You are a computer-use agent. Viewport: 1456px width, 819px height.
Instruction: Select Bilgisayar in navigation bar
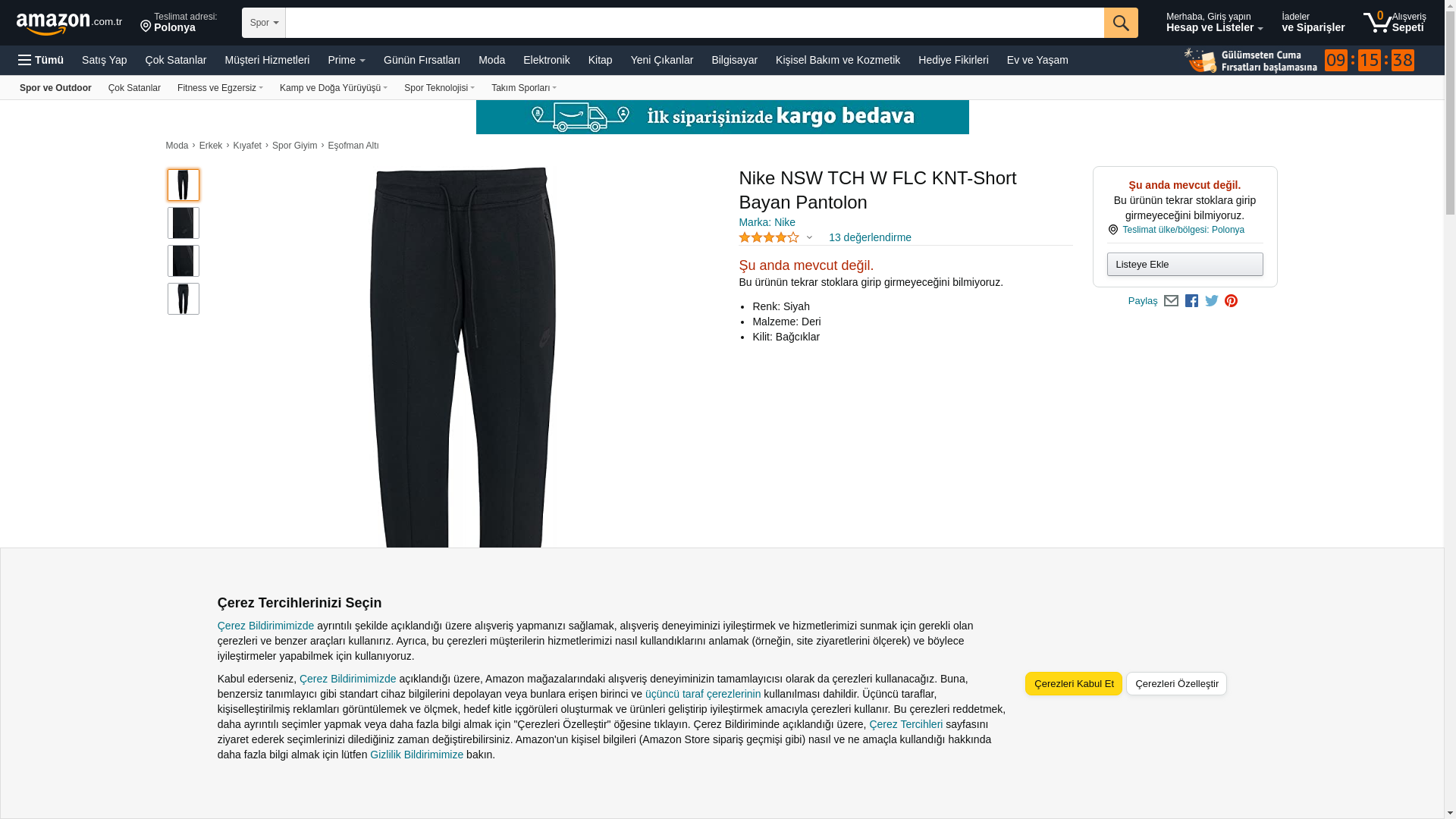(734, 60)
